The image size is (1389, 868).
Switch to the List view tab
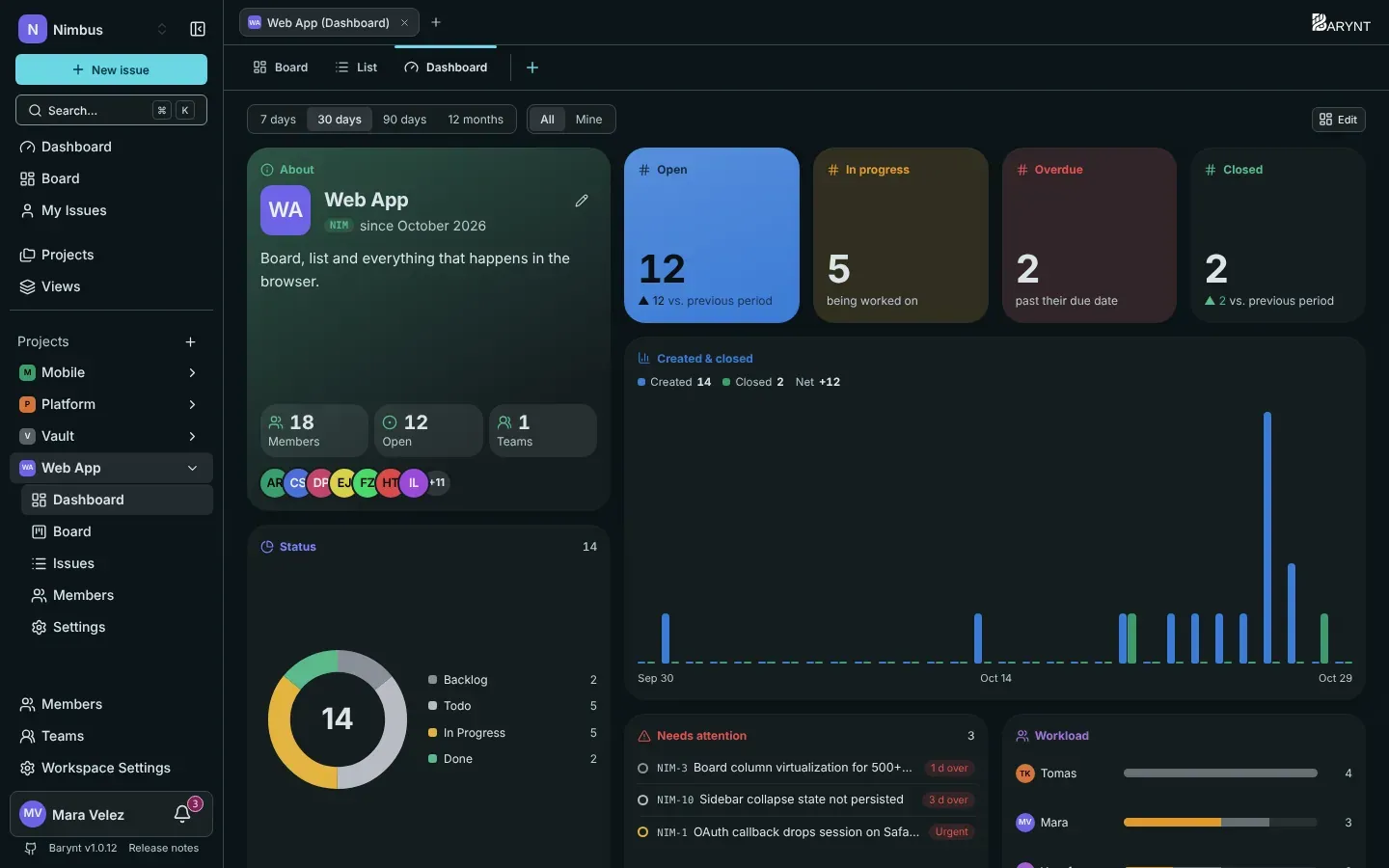click(356, 68)
